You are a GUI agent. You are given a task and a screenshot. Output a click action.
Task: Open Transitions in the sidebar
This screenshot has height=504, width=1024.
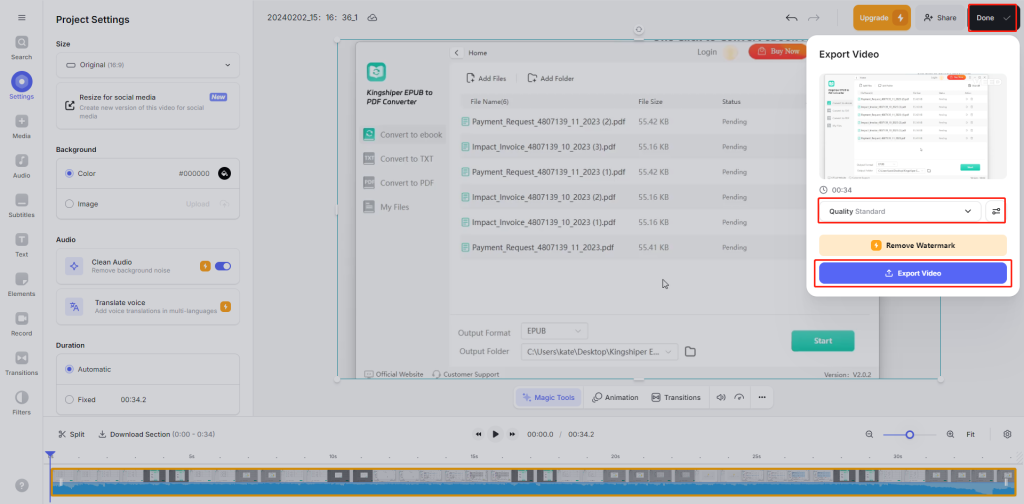(x=22, y=364)
